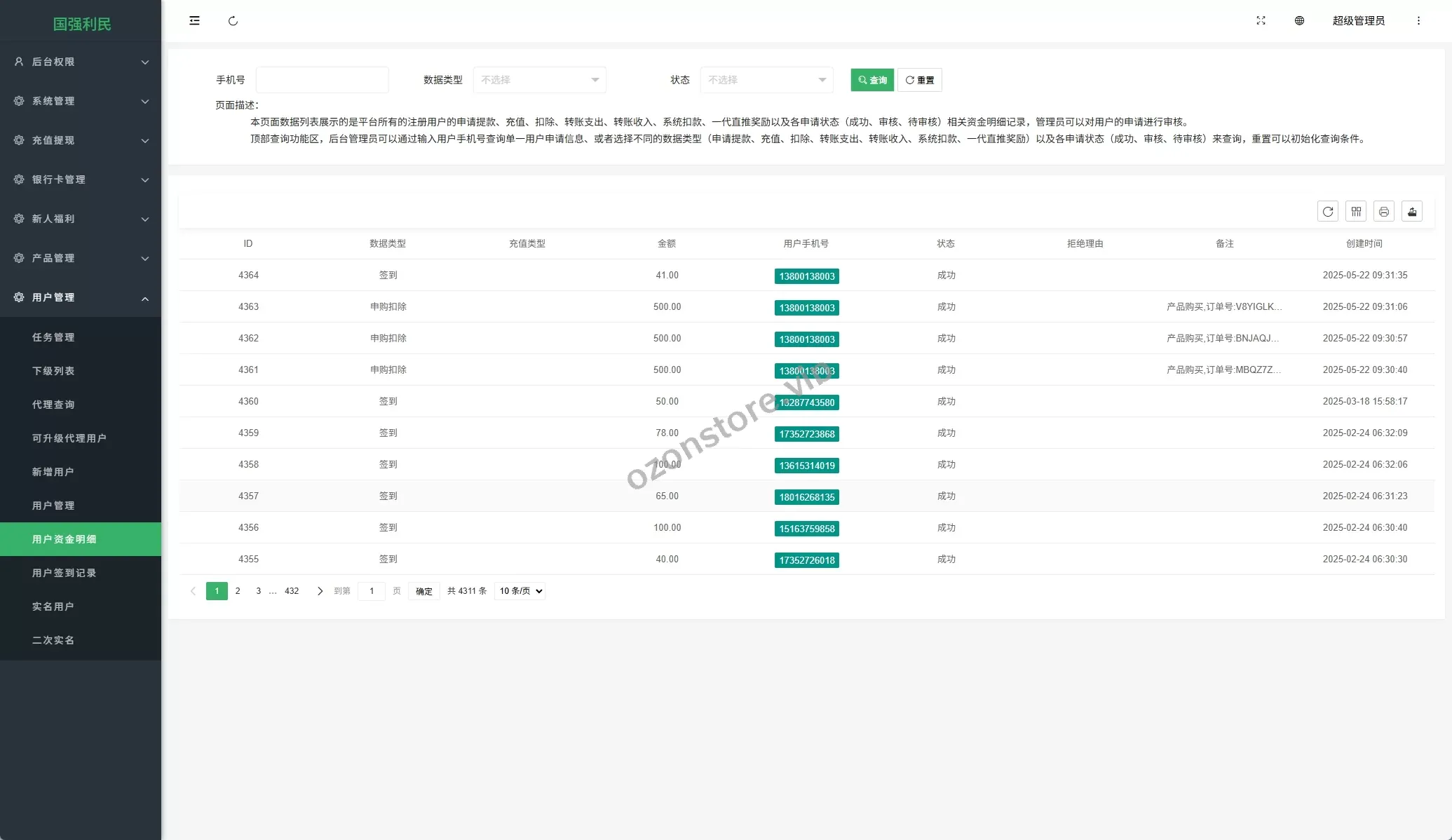Open the language globe icon
This screenshot has height=840, width=1452.
click(1299, 21)
